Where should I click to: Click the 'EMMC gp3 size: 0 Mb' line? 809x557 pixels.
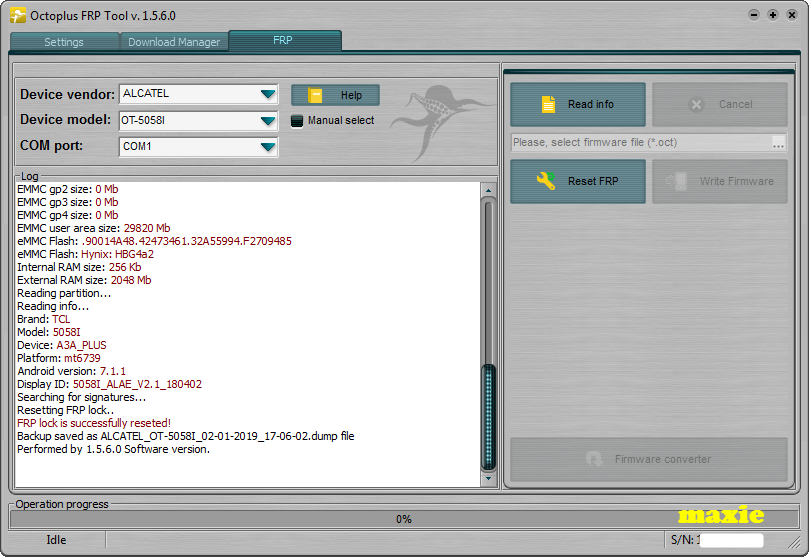[x=68, y=202]
